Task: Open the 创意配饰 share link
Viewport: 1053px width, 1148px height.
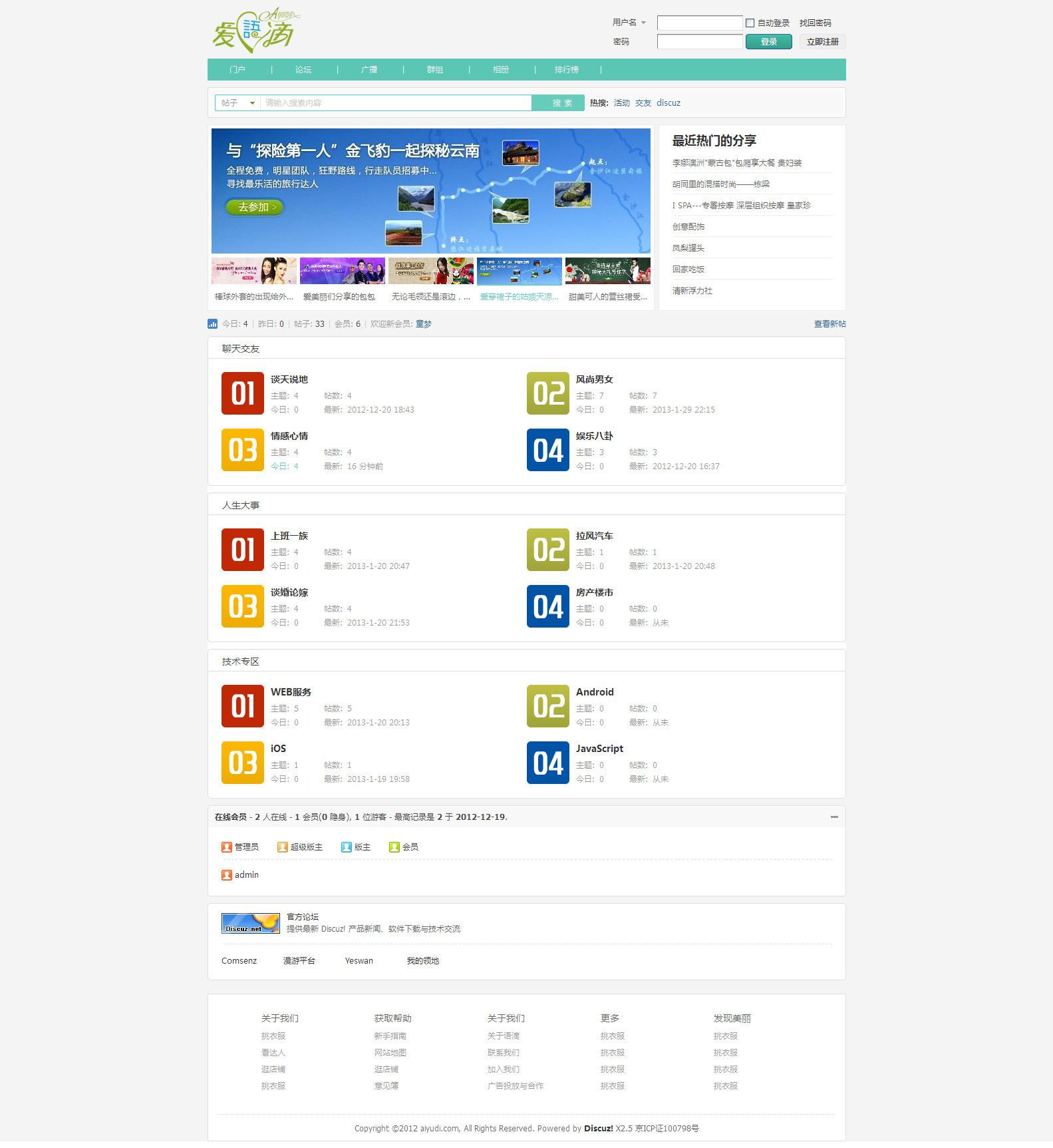Action: tap(688, 227)
